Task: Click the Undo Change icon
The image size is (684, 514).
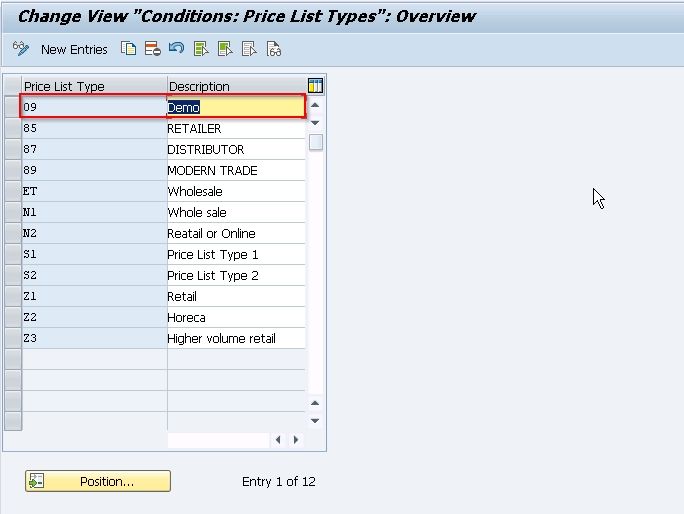Action: coord(177,48)
